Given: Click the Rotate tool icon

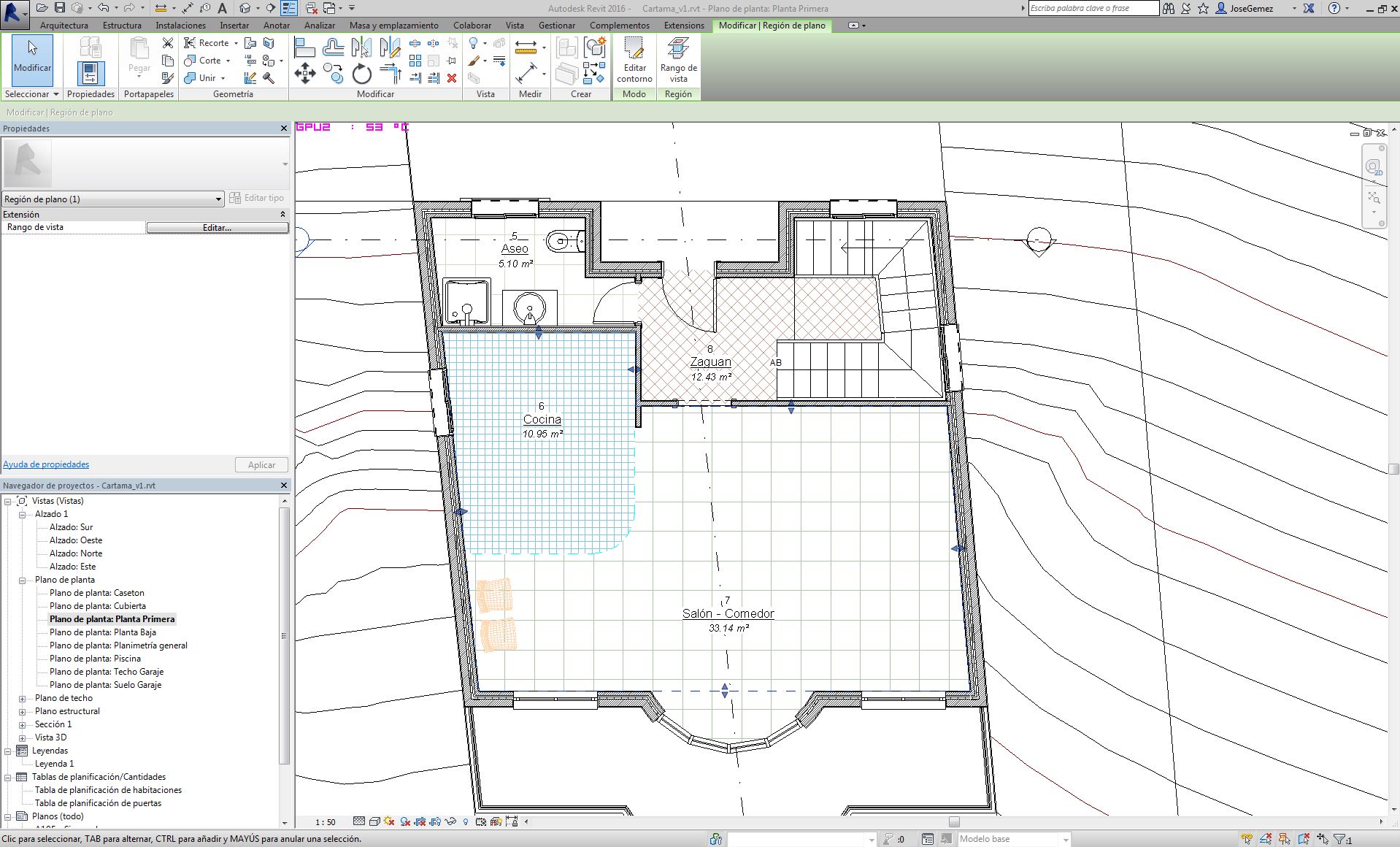Looking at the screenshot, I should click(361, 74).
